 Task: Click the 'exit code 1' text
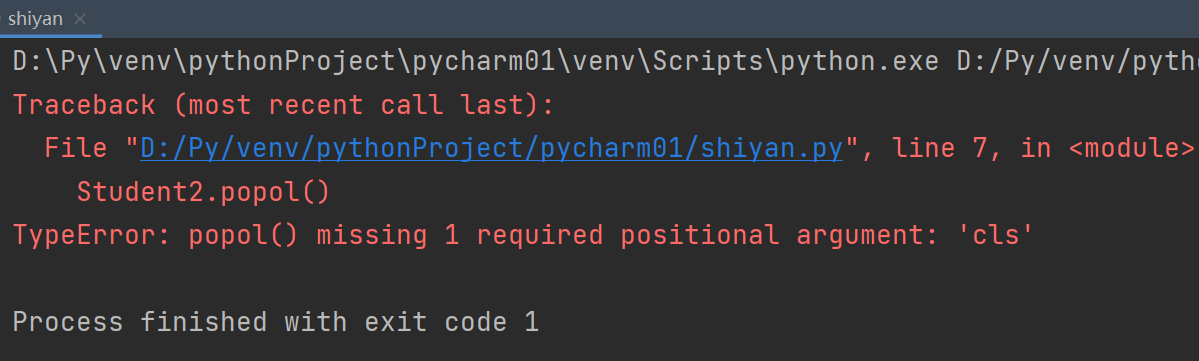click(x=451, y=322)
